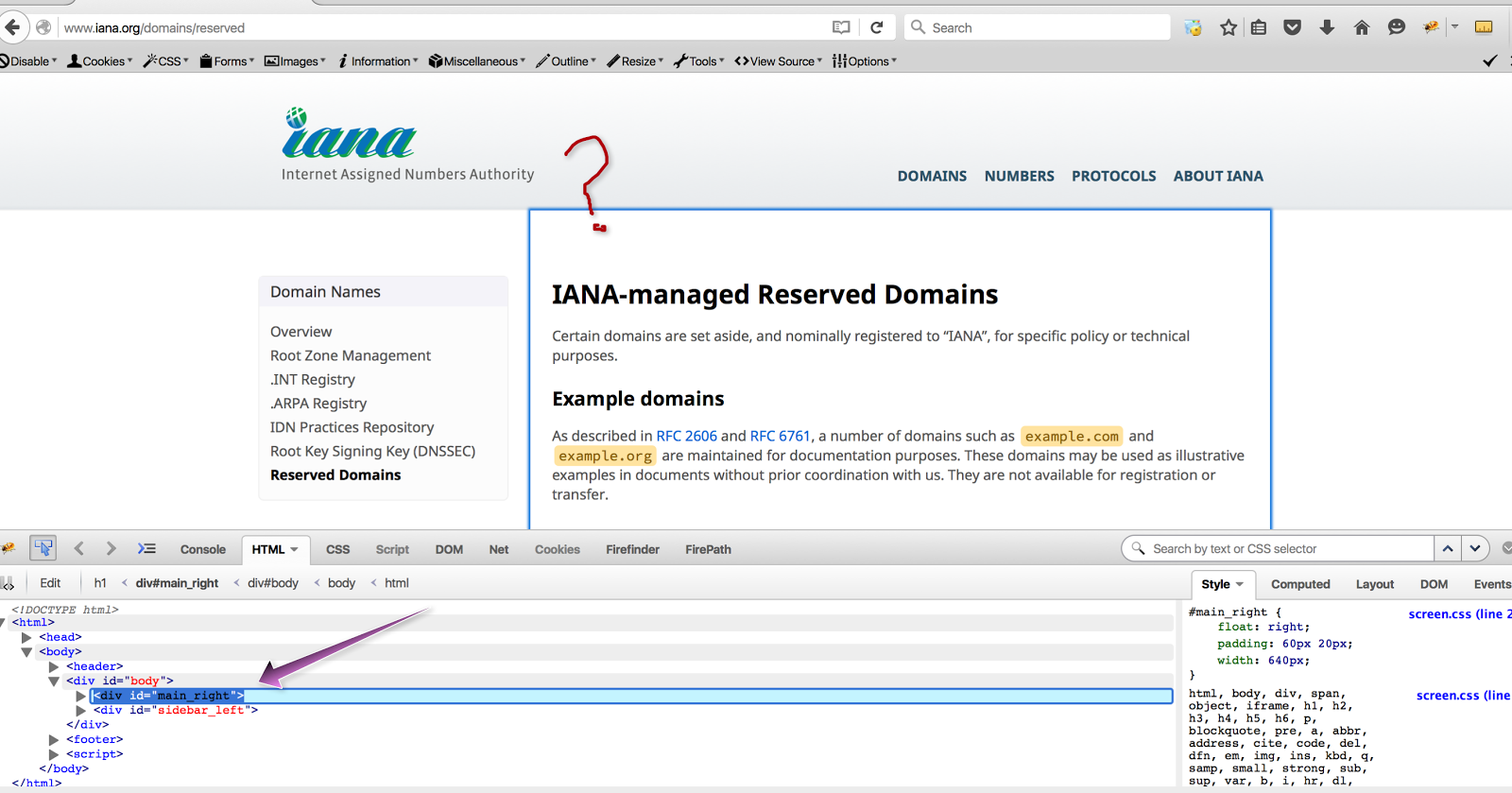
Task: Open the Outline dropdown menu
Action: 566,61
